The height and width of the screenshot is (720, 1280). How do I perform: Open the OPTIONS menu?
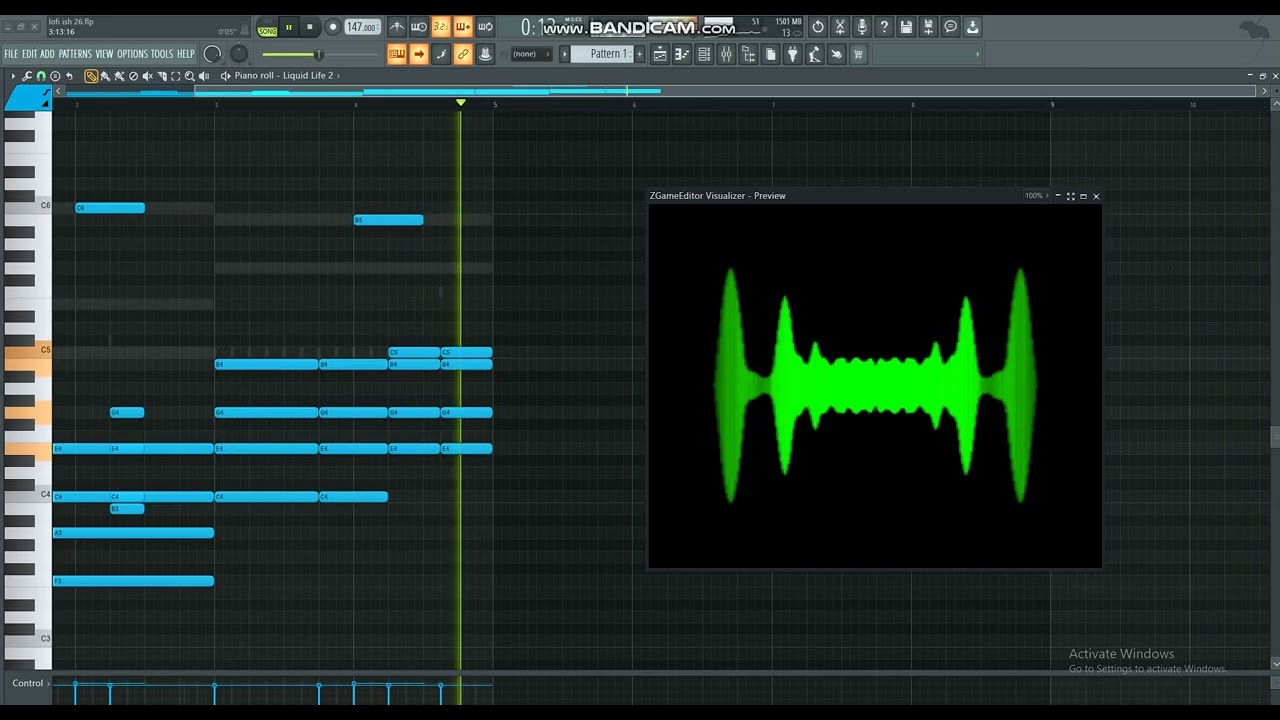(x=132, y=54)
